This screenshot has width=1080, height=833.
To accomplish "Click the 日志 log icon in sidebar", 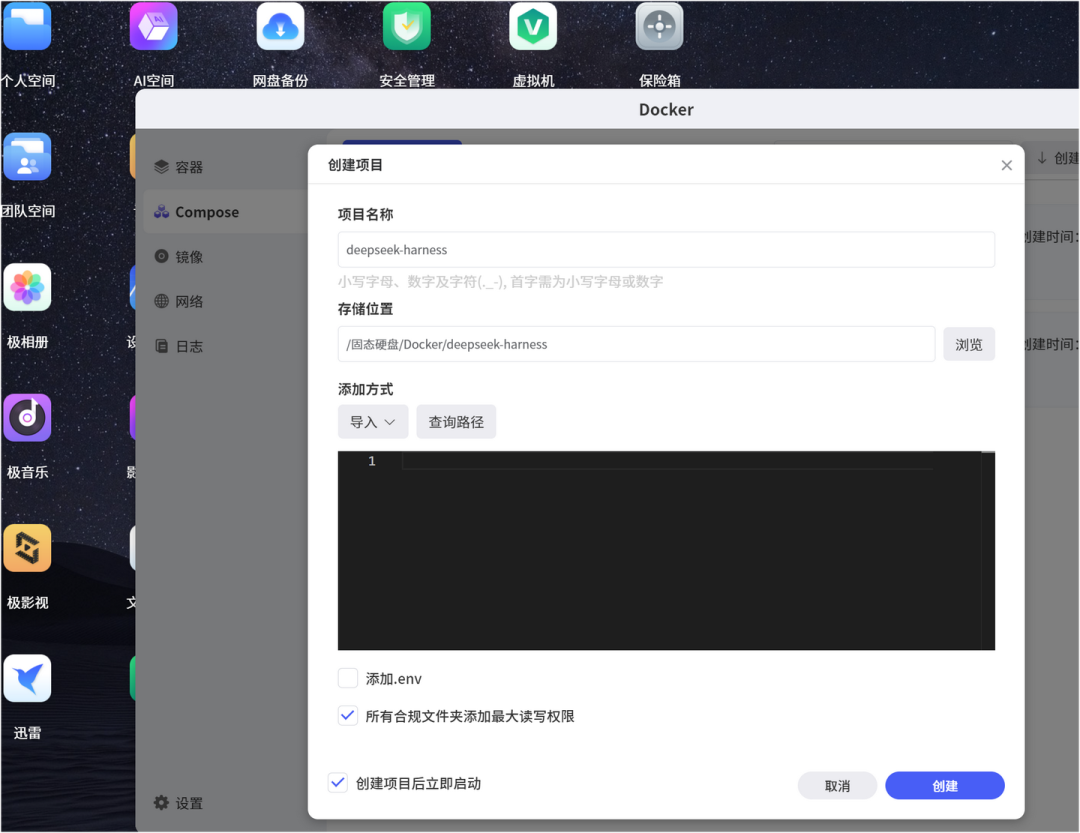I will [161, 346].
